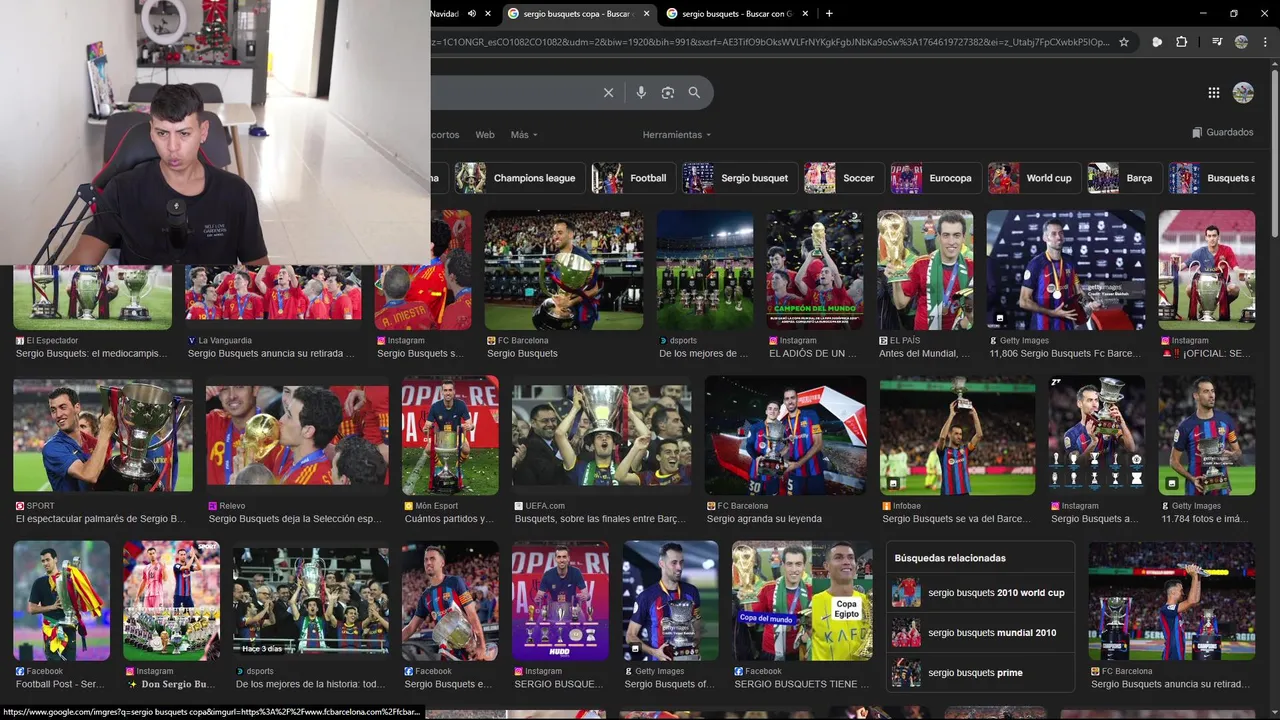Image resolution: width=1280 pixels, height=720 pixels.
Task: Open 'EL ADIÓS DE UN' Instagram image
Action: click(815, 270)
